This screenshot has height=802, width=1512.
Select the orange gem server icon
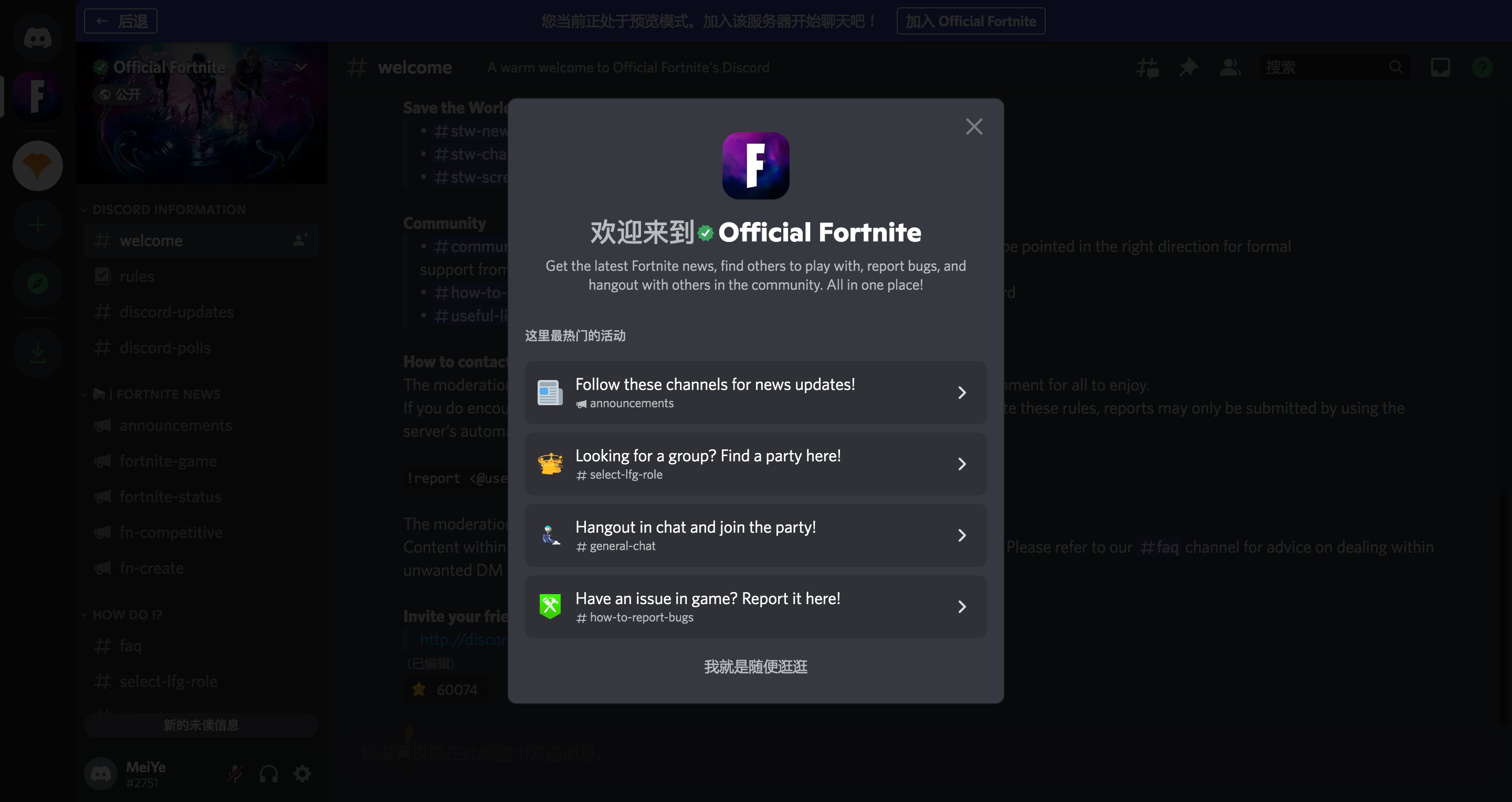38,165
